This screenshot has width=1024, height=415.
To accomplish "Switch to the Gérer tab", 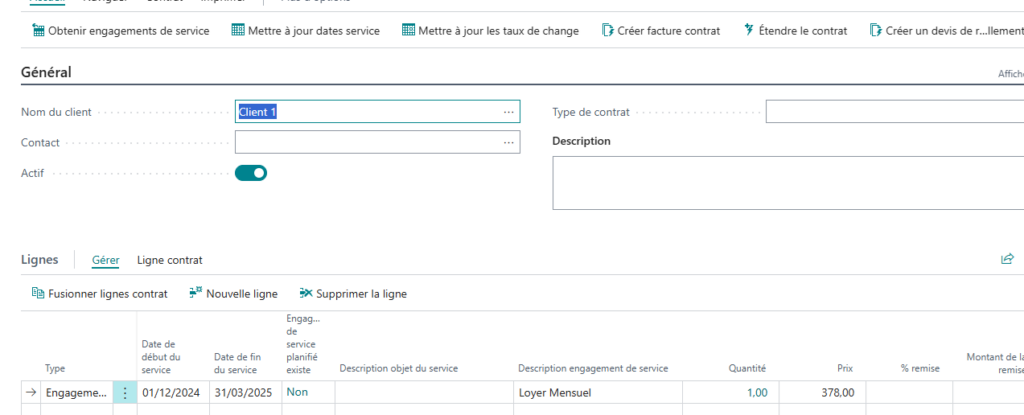I will [105, 260].
